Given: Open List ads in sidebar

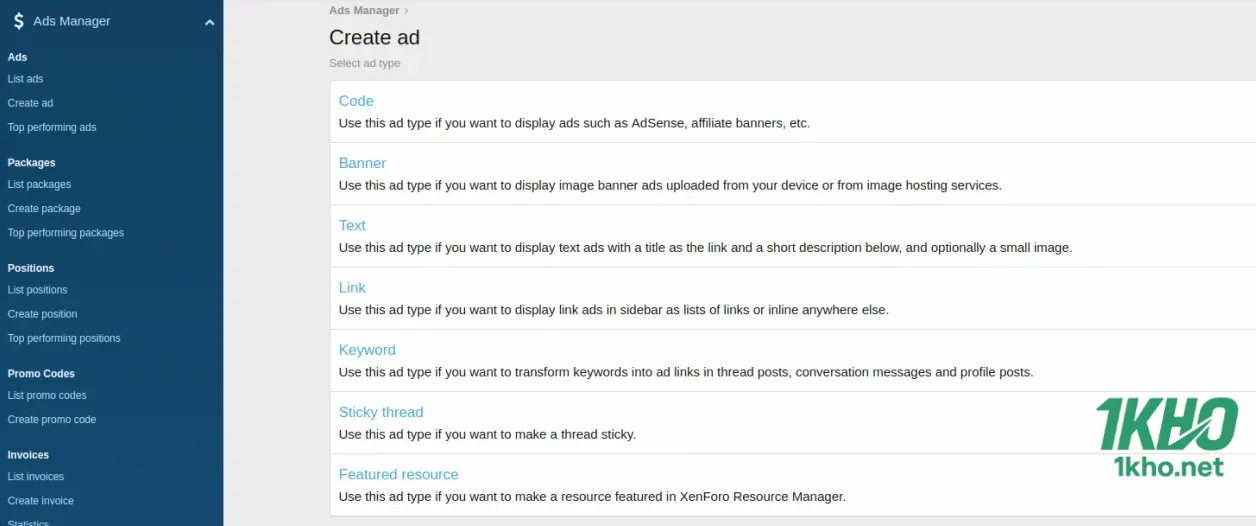Looking at the screenshot, I should 25,79.
